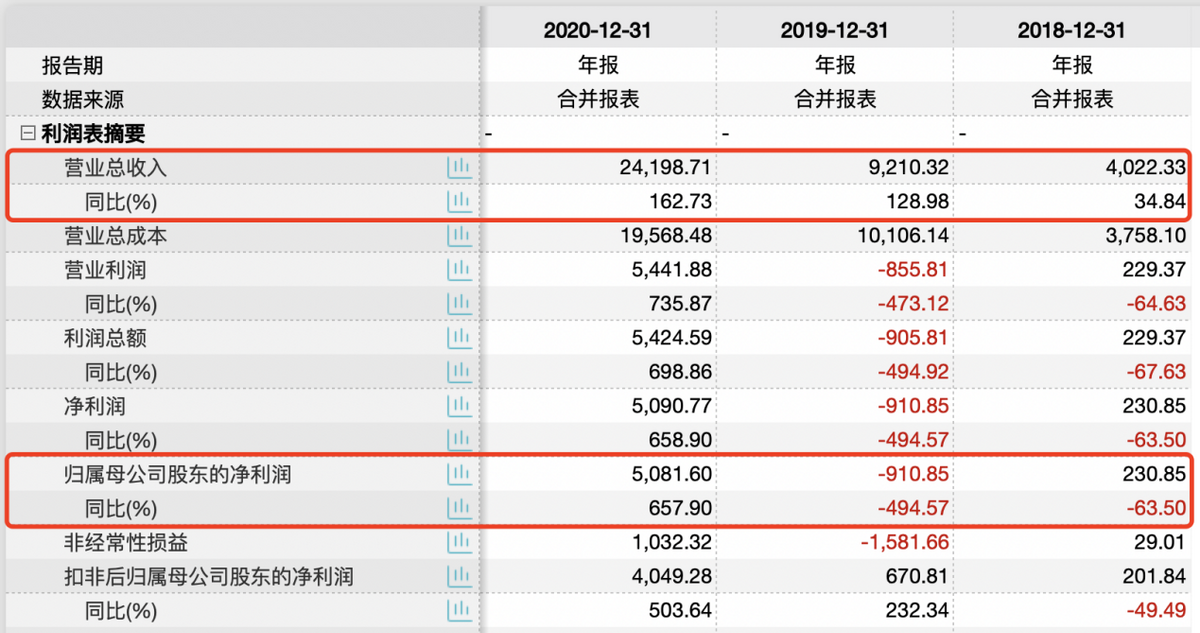Screen dimensions: 1200x633
Task: Open chart icon for 非经常性损益 row
Action: pyautogui.click(x=459, y=543)
